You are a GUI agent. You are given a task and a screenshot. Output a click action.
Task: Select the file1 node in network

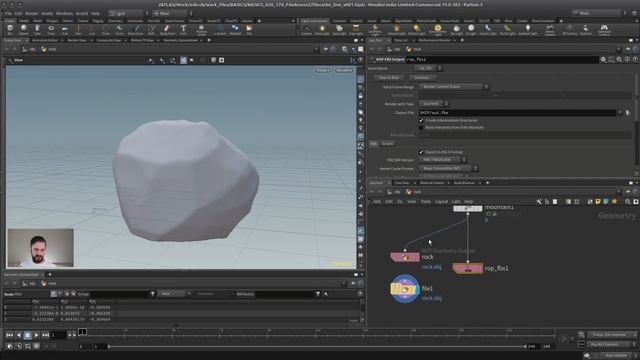pos(405,289)
